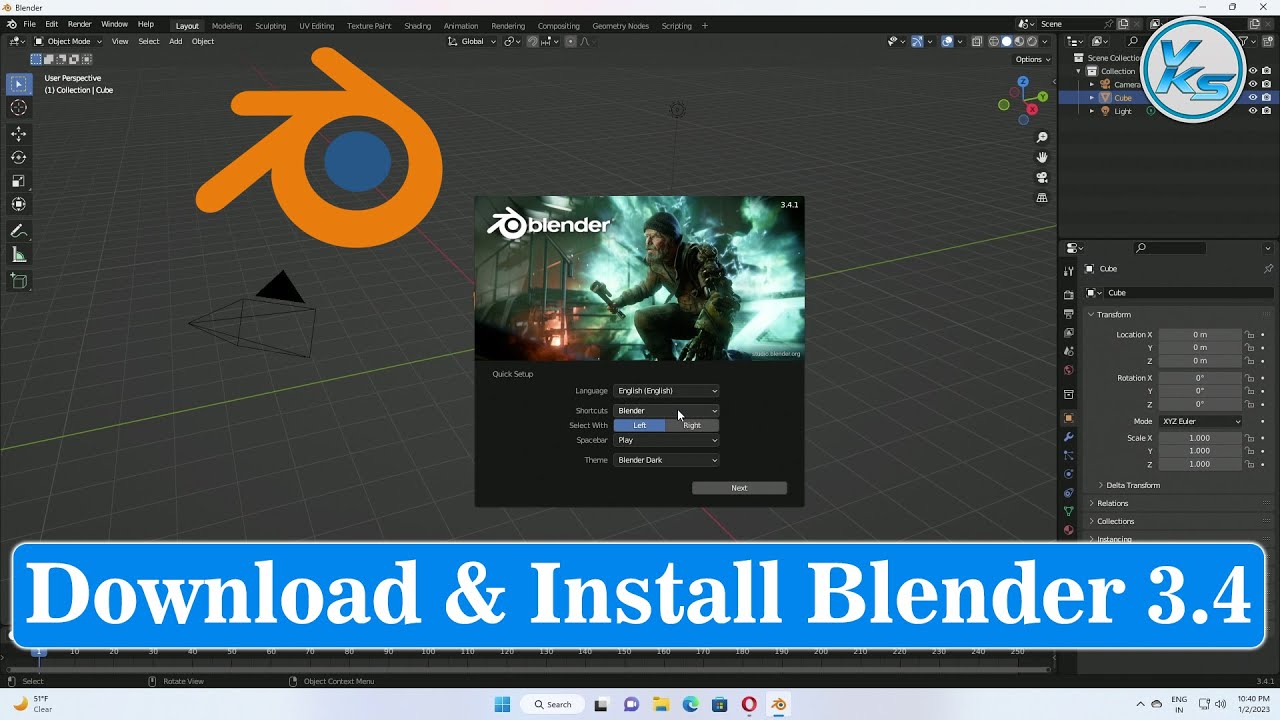Toggle the Camera's render visibility camera icon

[1266, 84]
